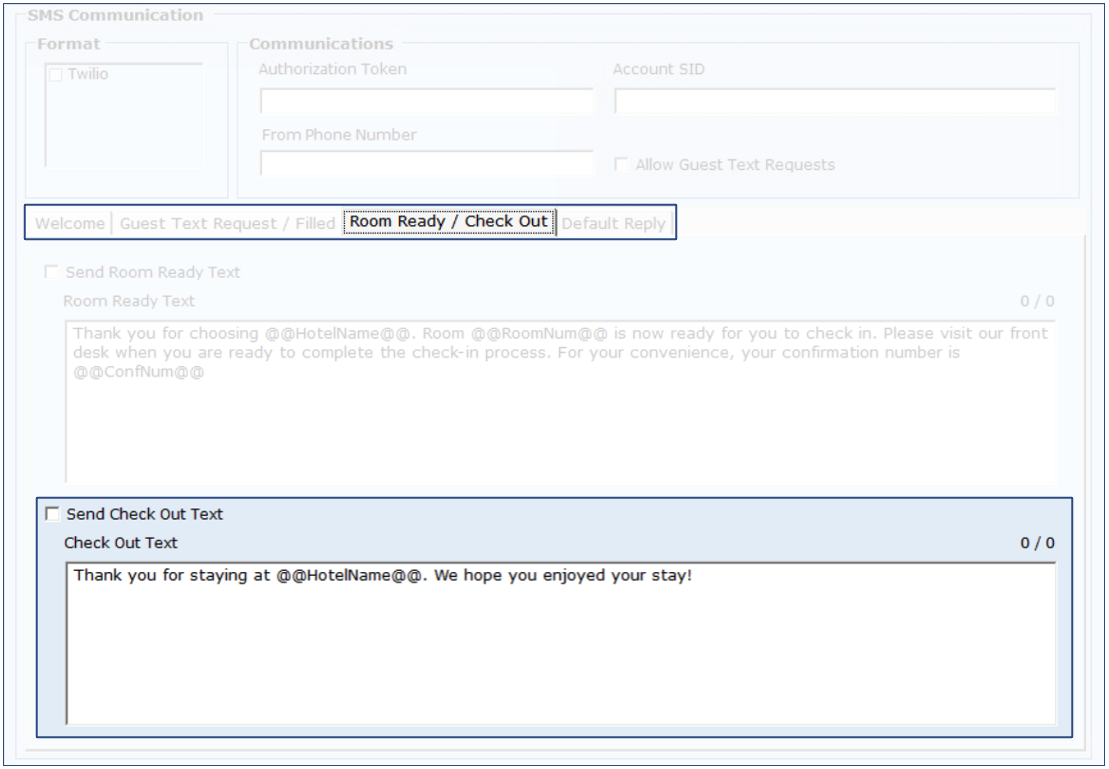Tick the Send Check Out Text checkbox
The image size is (1109, 769).
(x=53, y=514)
